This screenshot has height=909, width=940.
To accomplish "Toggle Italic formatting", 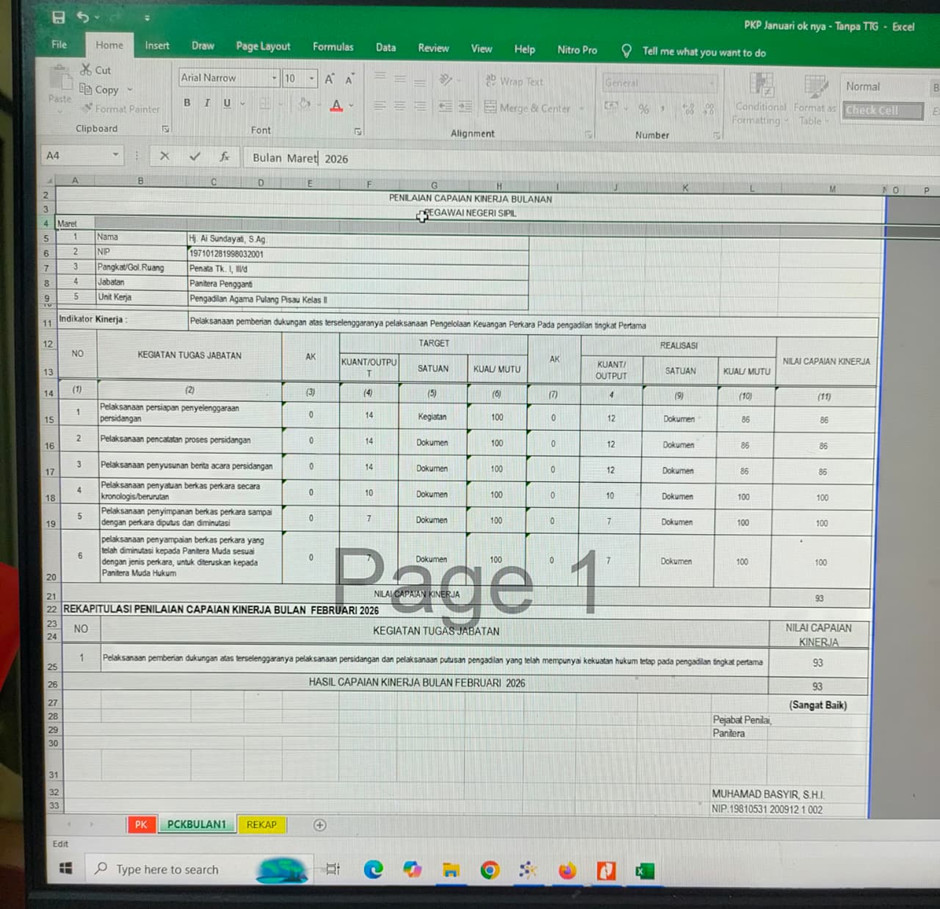I will (207, 104).
